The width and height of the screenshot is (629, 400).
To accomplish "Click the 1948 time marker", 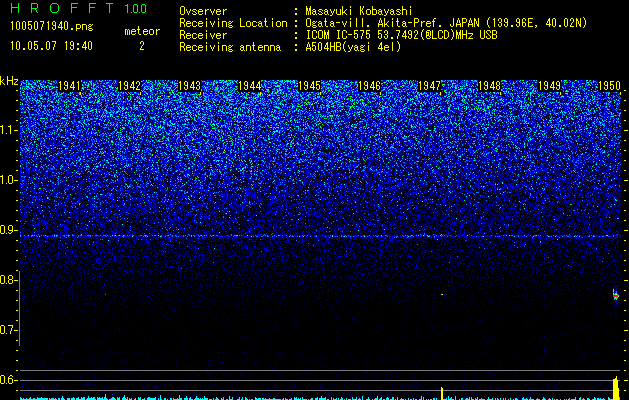I will tap(489, 86).
